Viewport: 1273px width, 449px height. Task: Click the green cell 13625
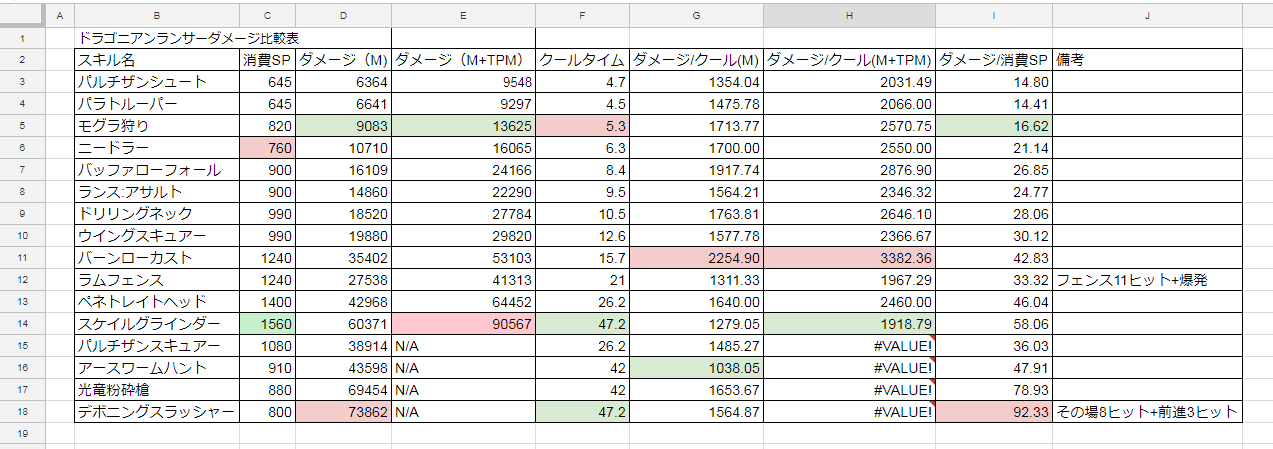(x=463, y=126)
